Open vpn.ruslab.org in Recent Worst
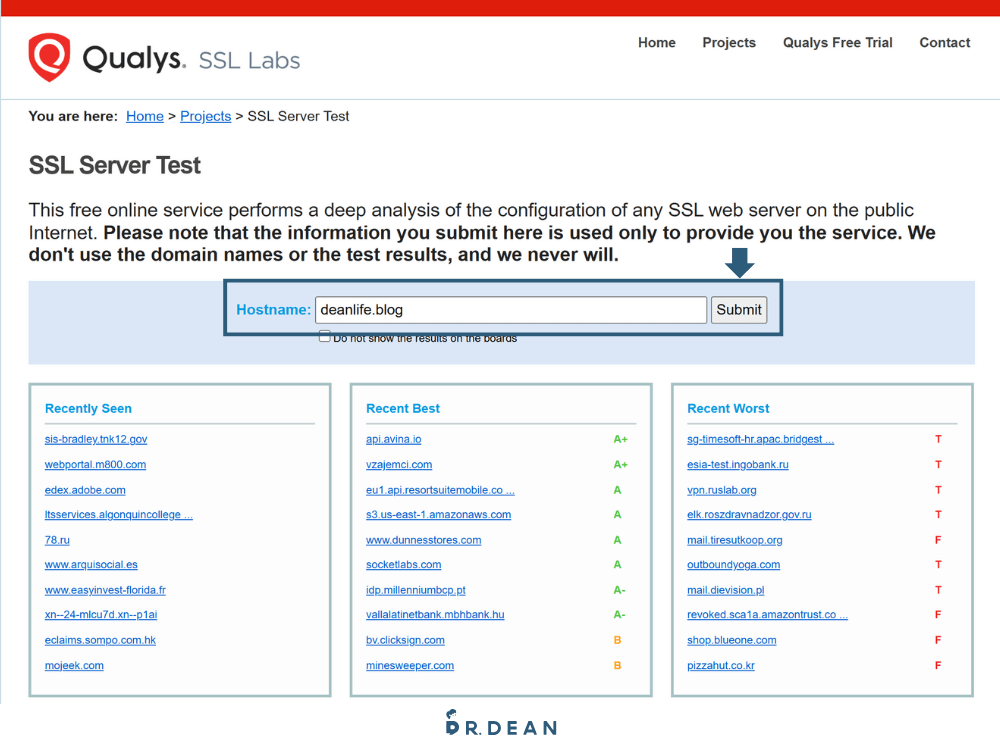1000x750 pixels. coord(721,490)
